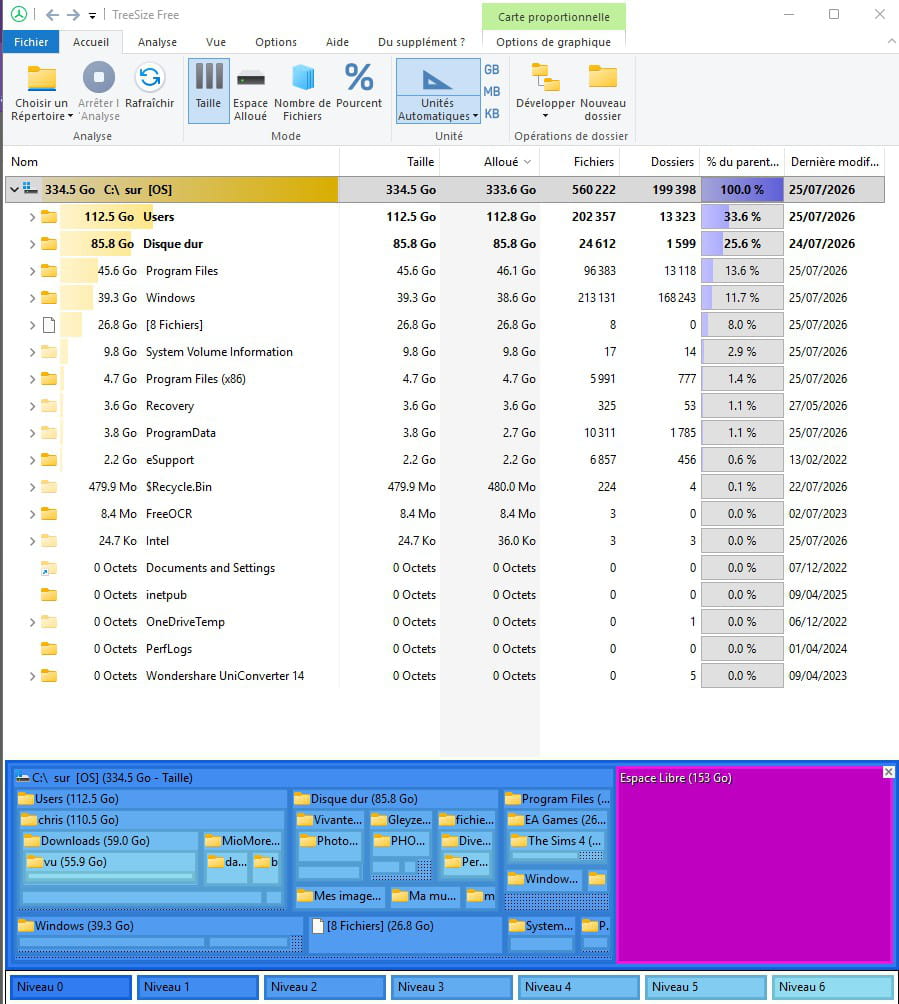The image size is (899, 1004).
Task: Open the Développer folder tree icon
Action: click(x=546, y=77)
